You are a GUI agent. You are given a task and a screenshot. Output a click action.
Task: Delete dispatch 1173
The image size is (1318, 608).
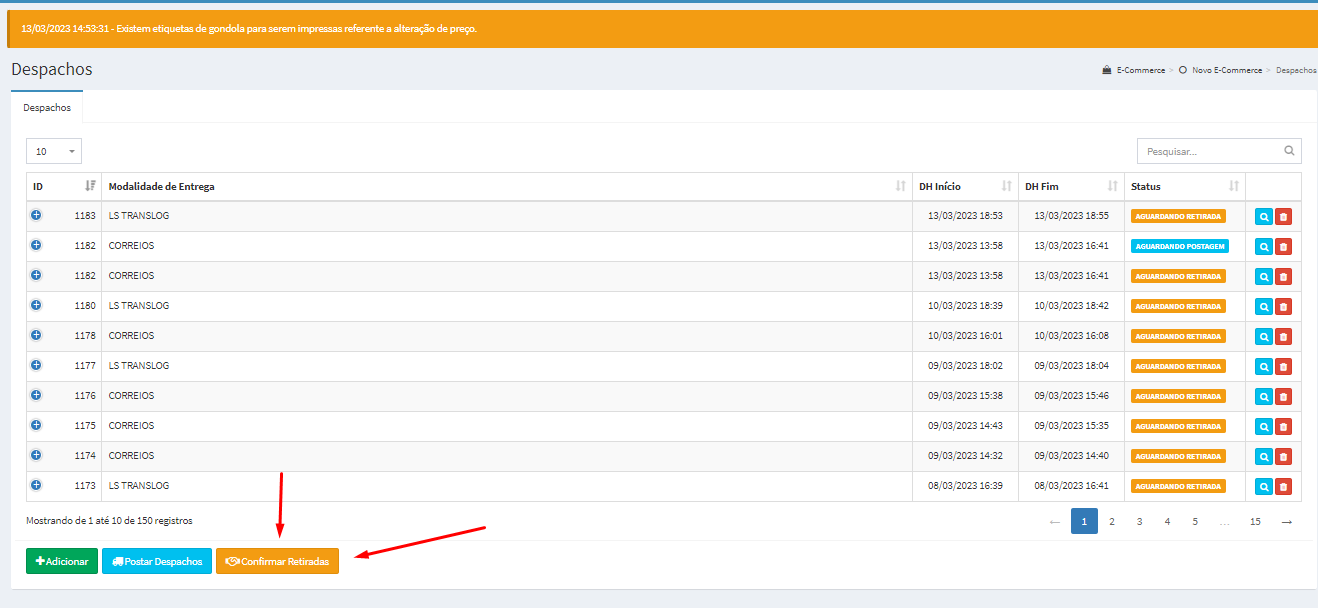(x=1283, y=487)
